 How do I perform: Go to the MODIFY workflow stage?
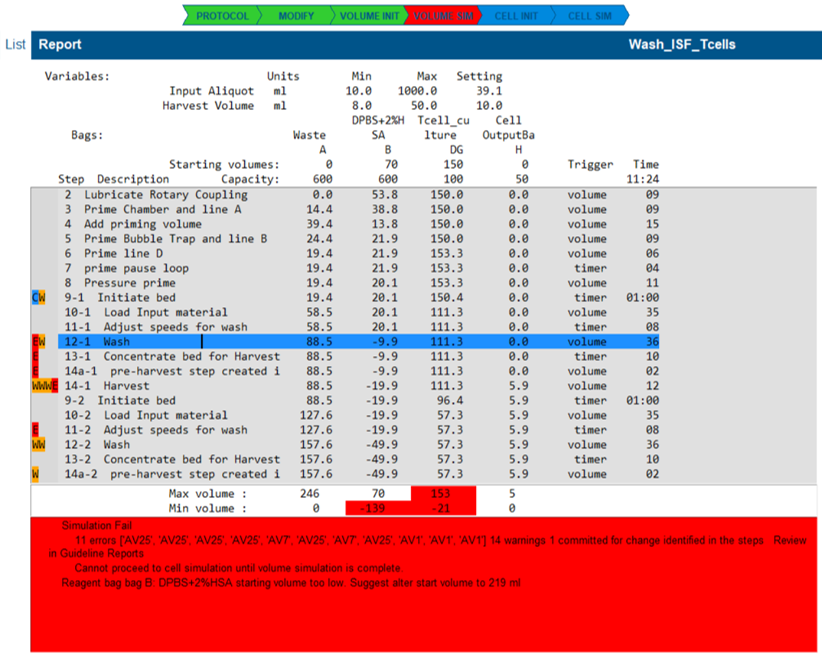(295, 16)
